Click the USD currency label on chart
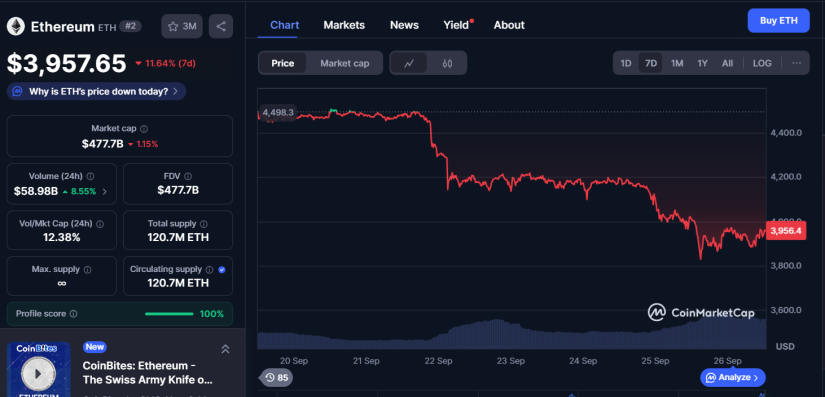Image resolution: width=825 pixels, height=397 pixels. tap(785, 347)
